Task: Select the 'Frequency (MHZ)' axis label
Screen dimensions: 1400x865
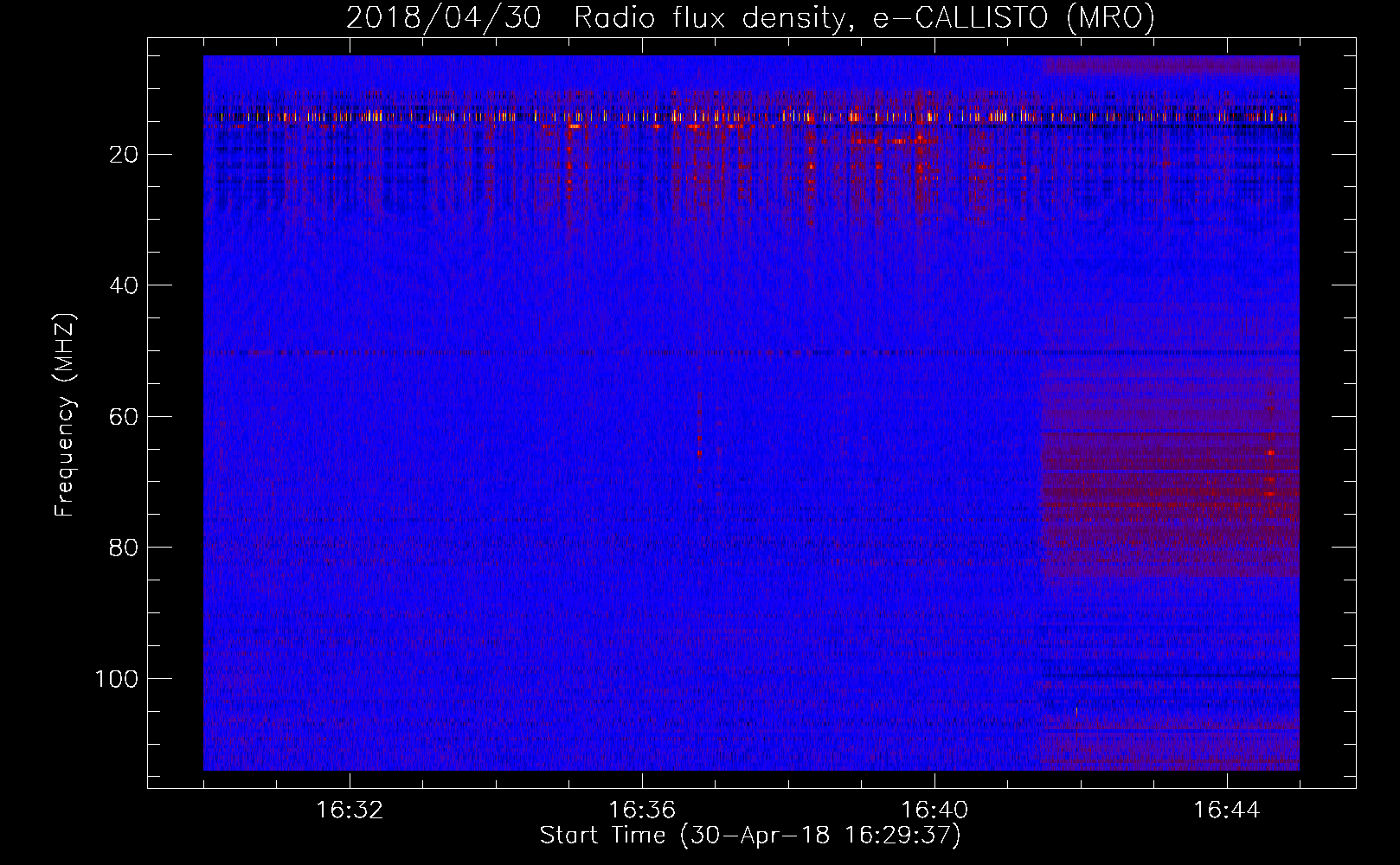Action: (65, 414)
